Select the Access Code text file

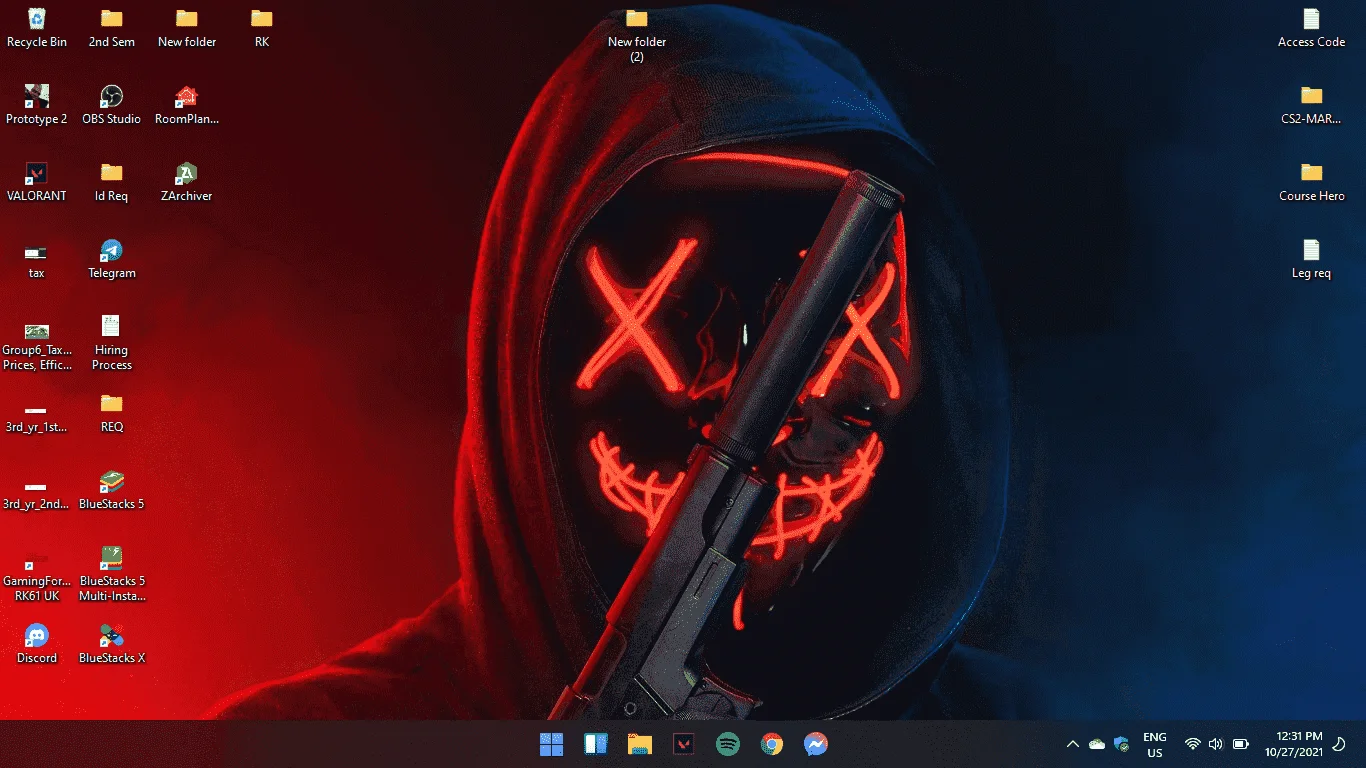tap(1311, 28)
